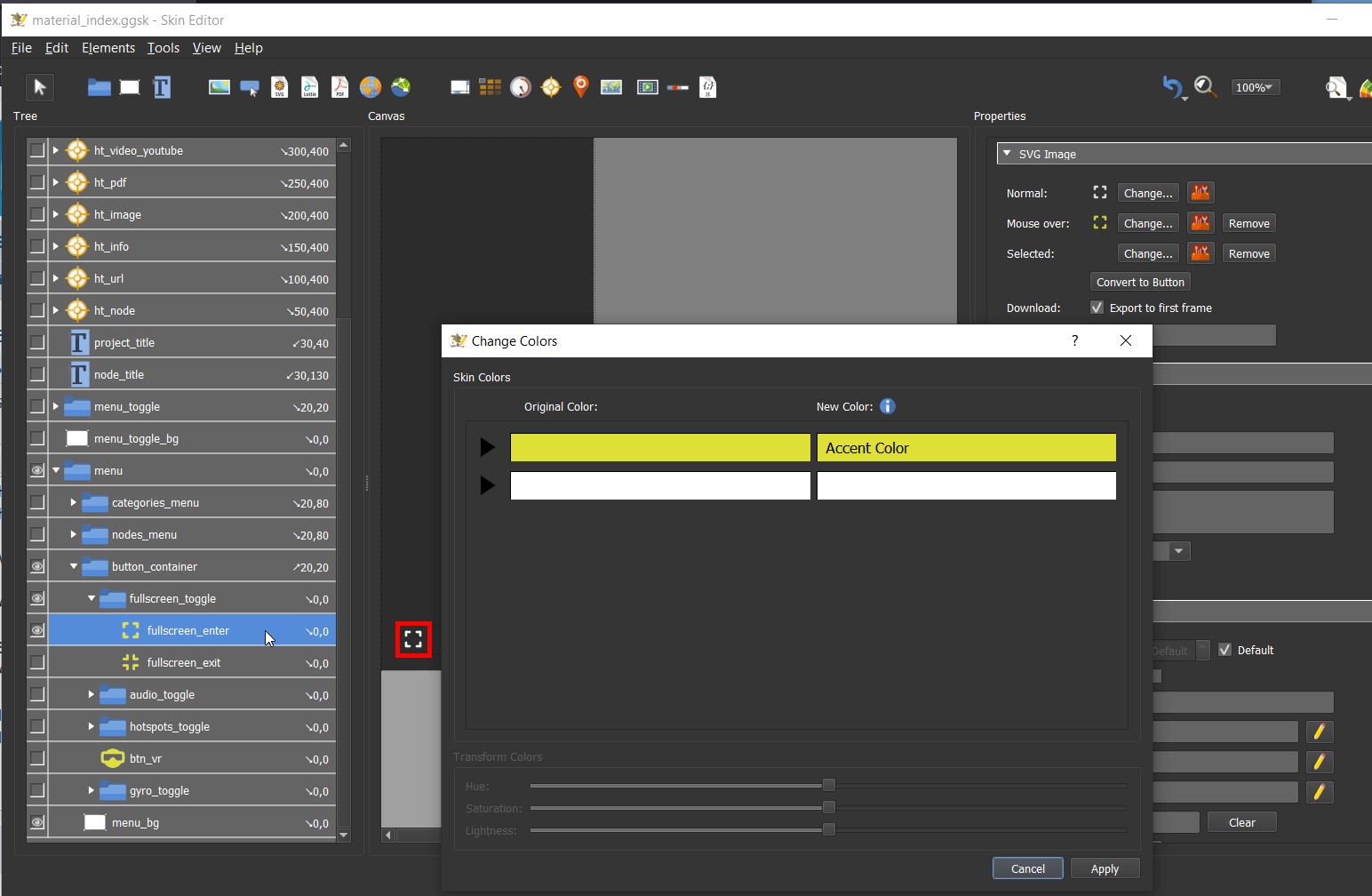The image size is (1372, 896).
Task: Remove the Mouse over SVG image
Action: pos(1248,223)
